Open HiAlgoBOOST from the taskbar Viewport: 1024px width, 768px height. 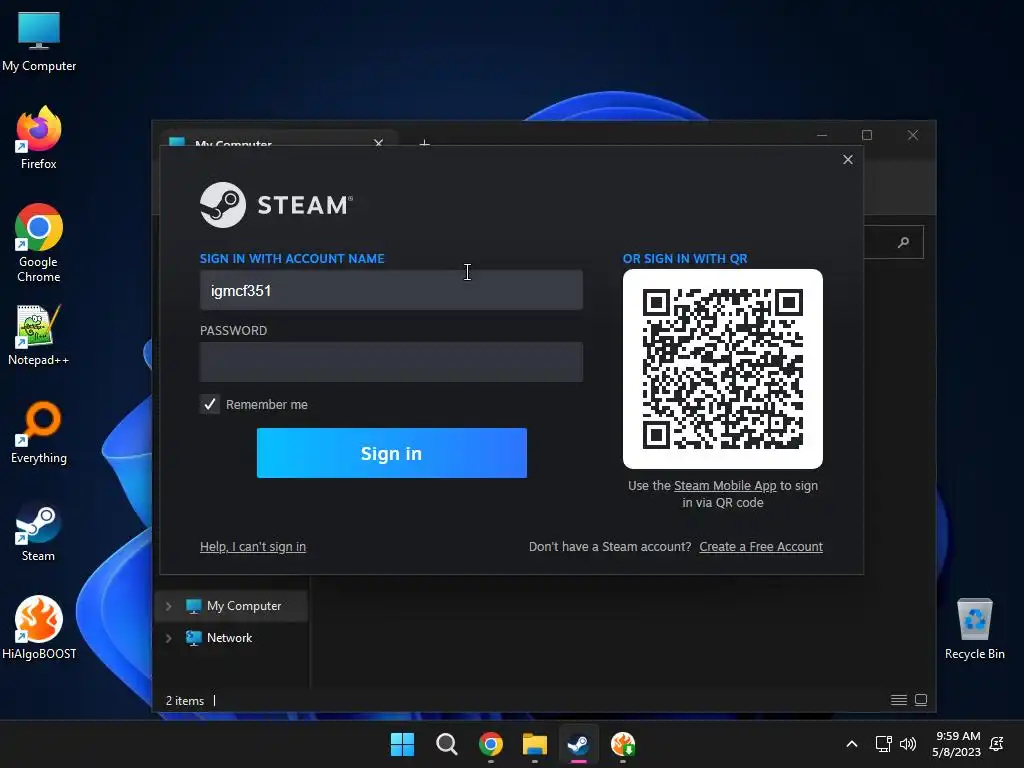(623, 744)
